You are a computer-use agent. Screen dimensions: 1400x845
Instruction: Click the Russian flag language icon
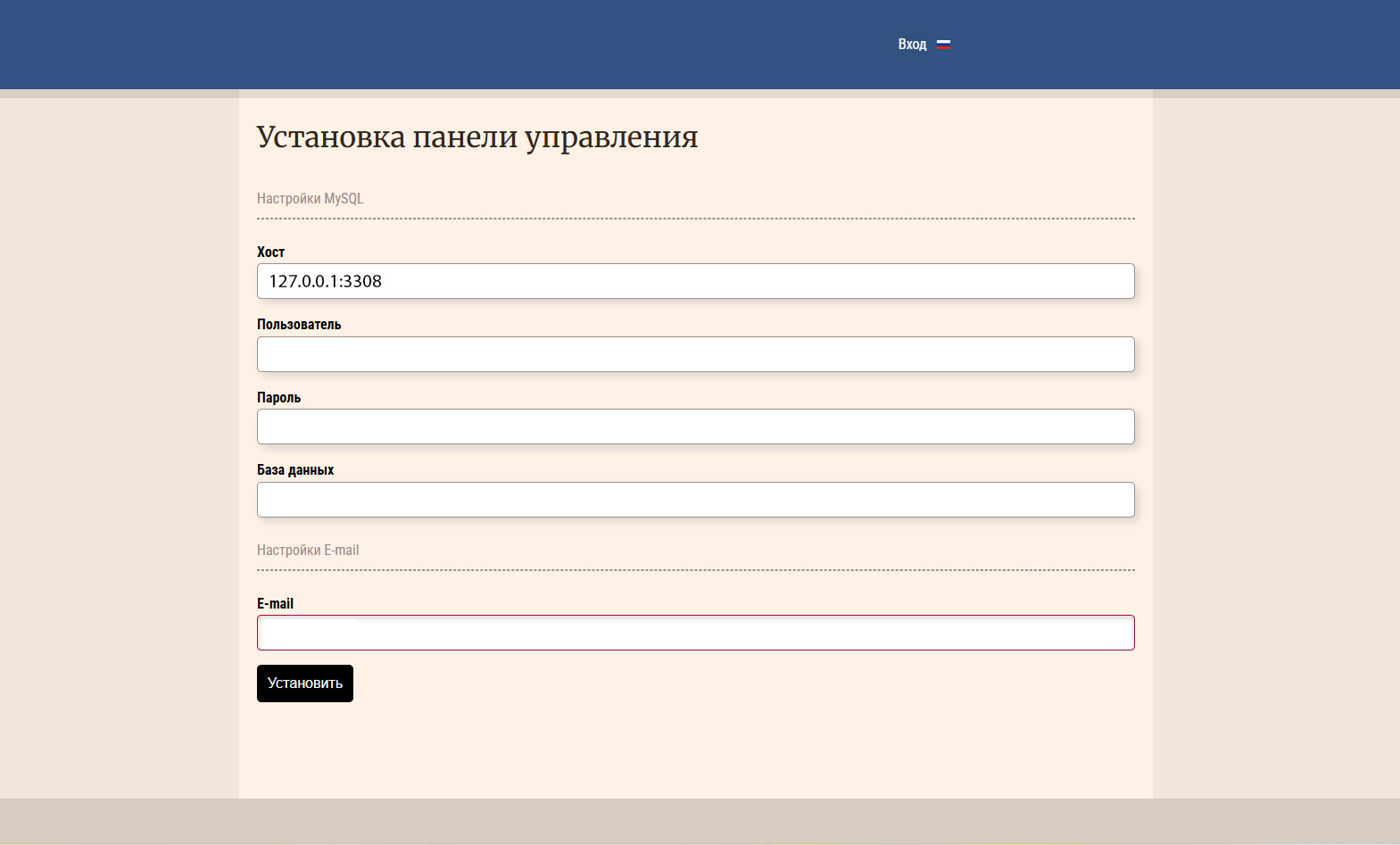point(943,45)
